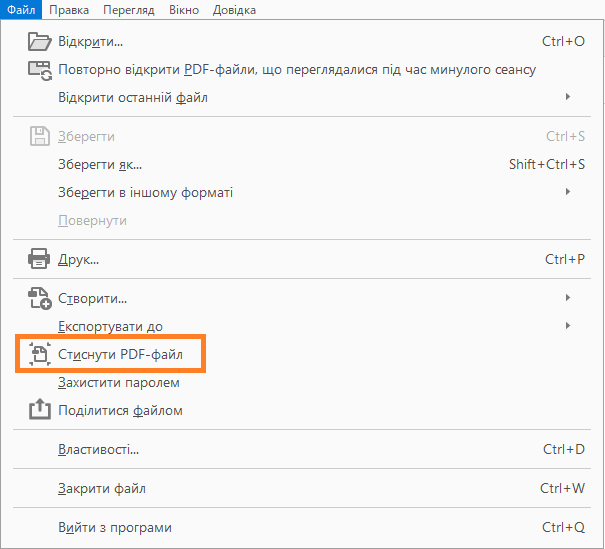Image resolution: width=605 pixels, height=549 pixels.
Task: Click the Створити document-plus icon
Action: click(39, 298)
